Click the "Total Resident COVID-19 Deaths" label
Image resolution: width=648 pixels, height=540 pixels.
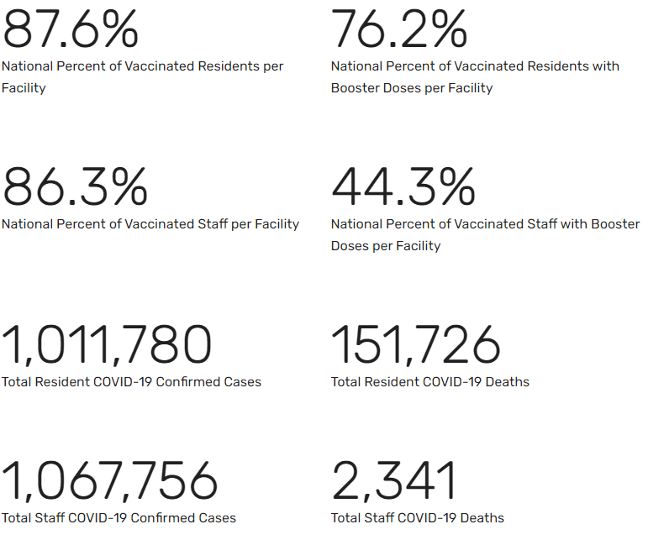pos(430,382)
